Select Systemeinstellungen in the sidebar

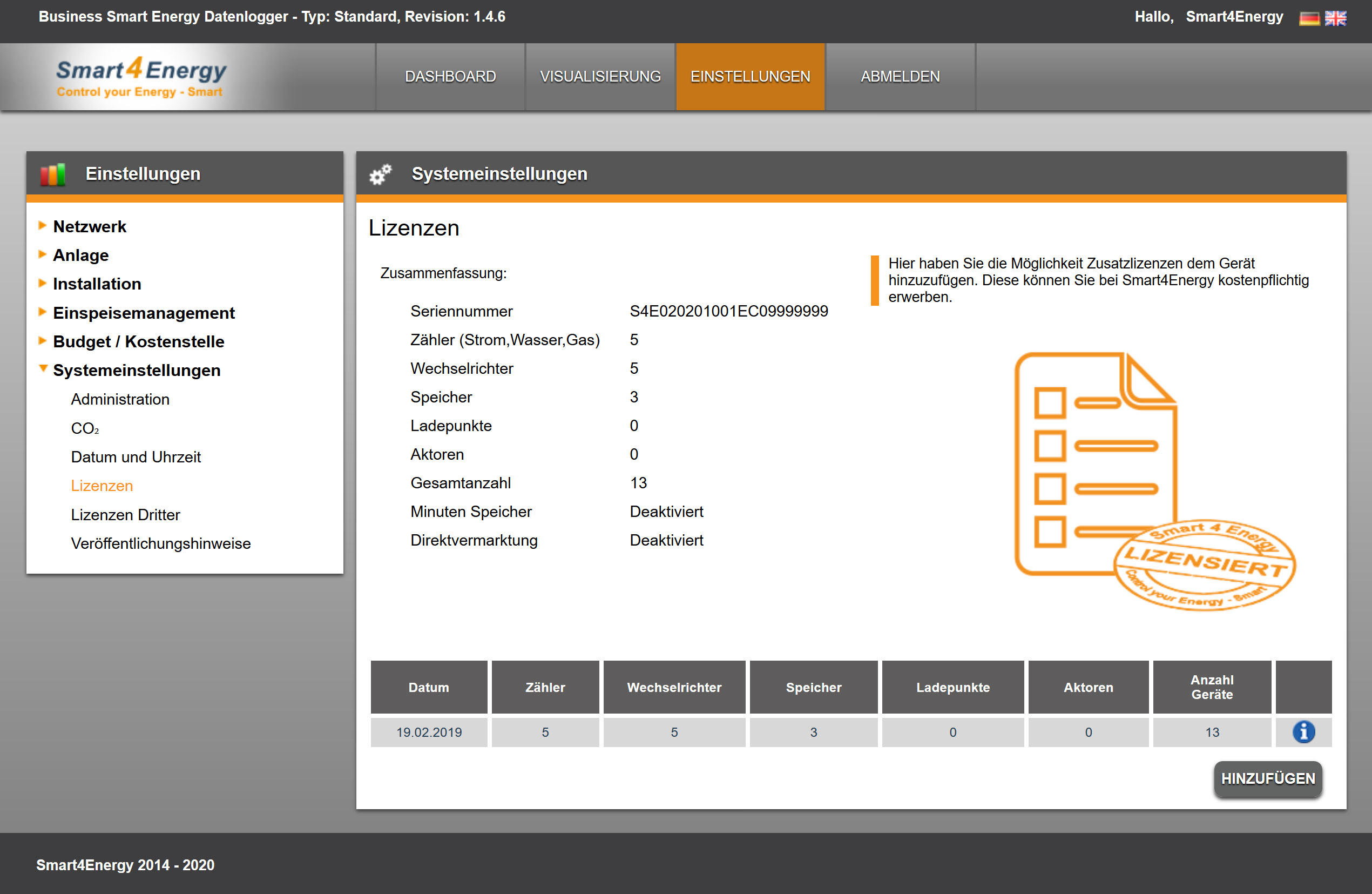tap(137, 370)
